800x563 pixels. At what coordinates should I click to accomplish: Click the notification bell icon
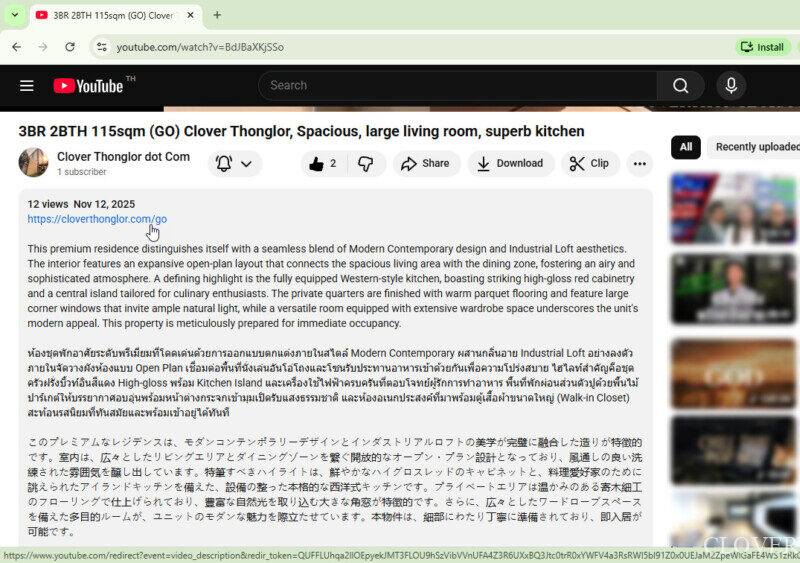pyautogui.click(x=224, y=164)
